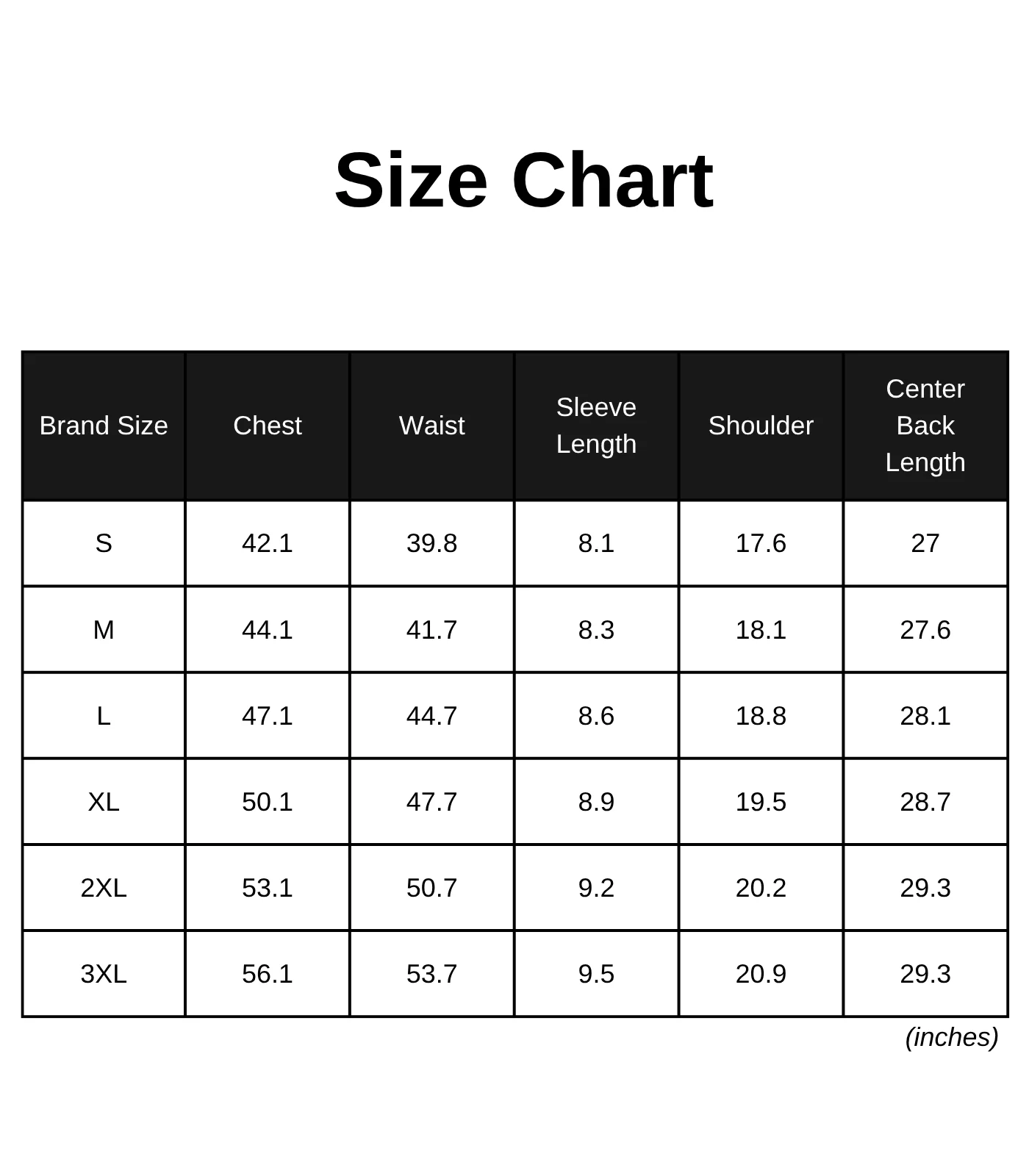
Task: Click the Size Chart title
Action: pyautogui.click(x=523, y=181)
